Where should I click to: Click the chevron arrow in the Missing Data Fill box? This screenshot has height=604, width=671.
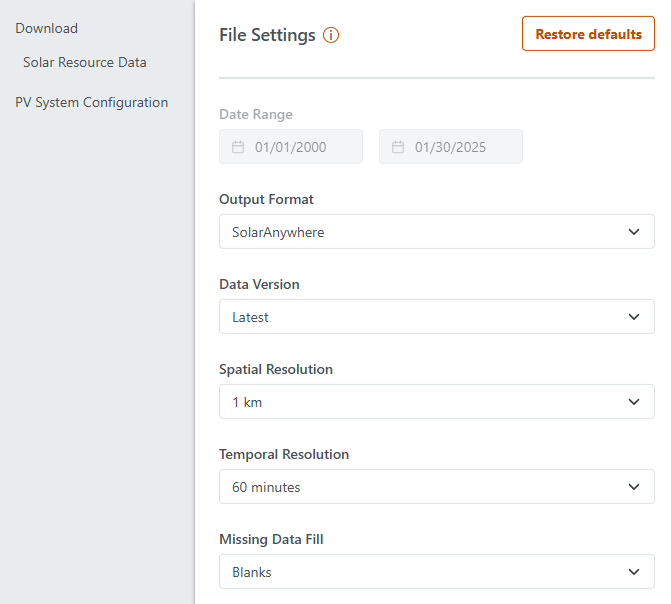click(x=634, y=572)
